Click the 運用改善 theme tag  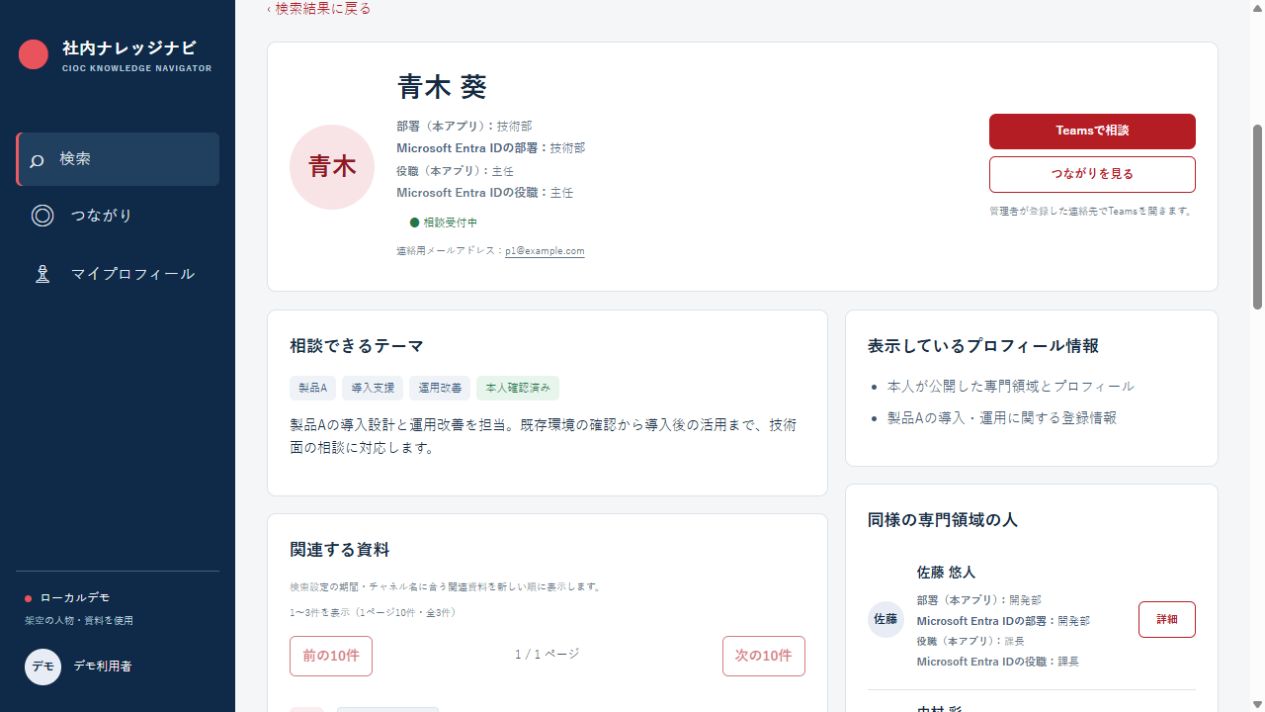(439, 388)
